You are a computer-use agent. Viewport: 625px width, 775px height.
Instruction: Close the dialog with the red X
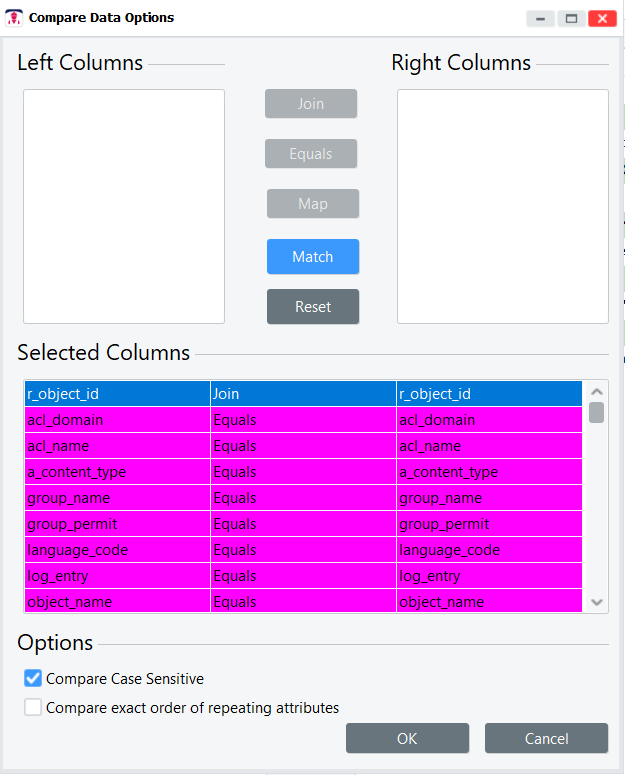[x=602, y=18]
